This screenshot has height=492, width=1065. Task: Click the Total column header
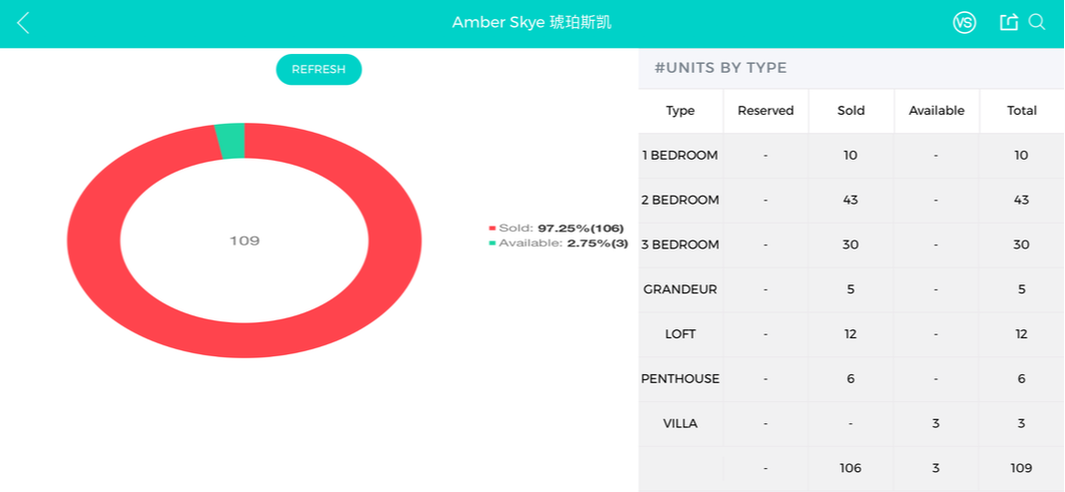tap(1022, 111)
